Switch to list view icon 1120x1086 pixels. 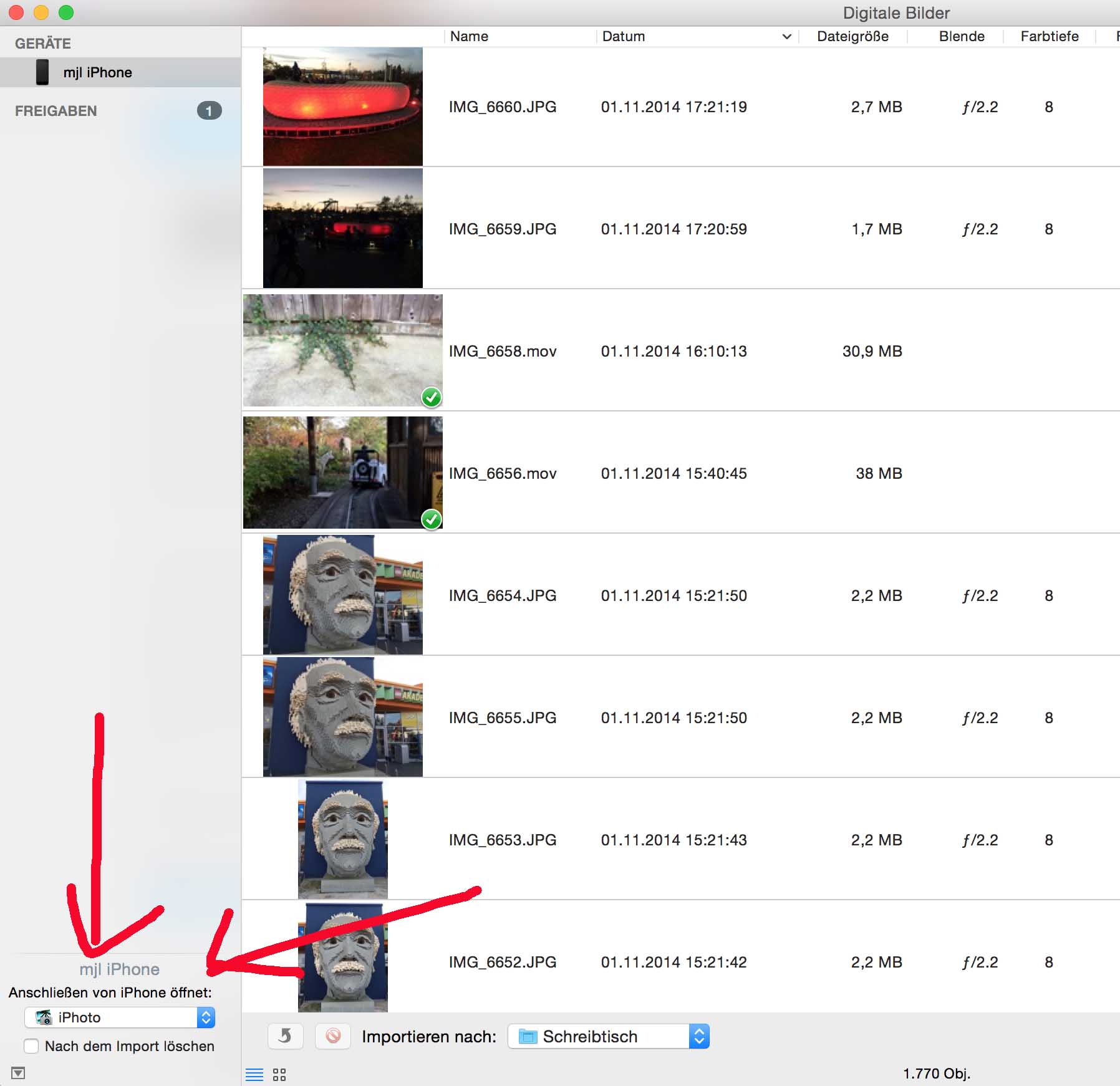click(x=254, y=1074)
